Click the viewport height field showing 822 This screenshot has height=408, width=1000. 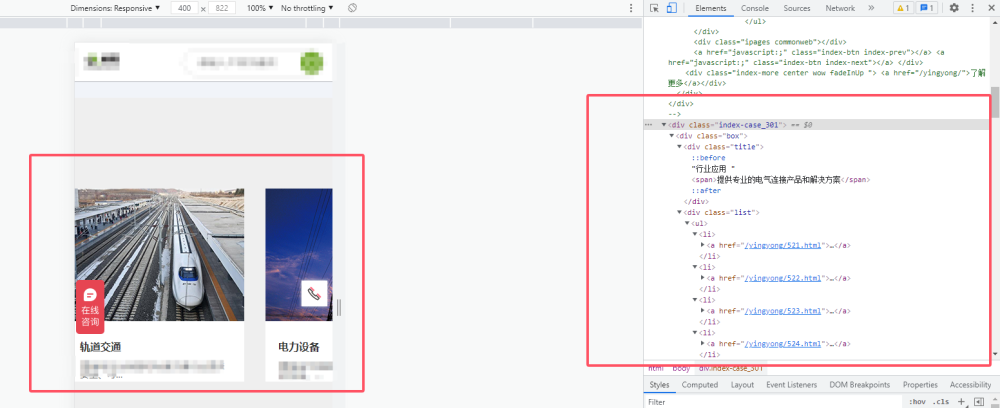221,8
